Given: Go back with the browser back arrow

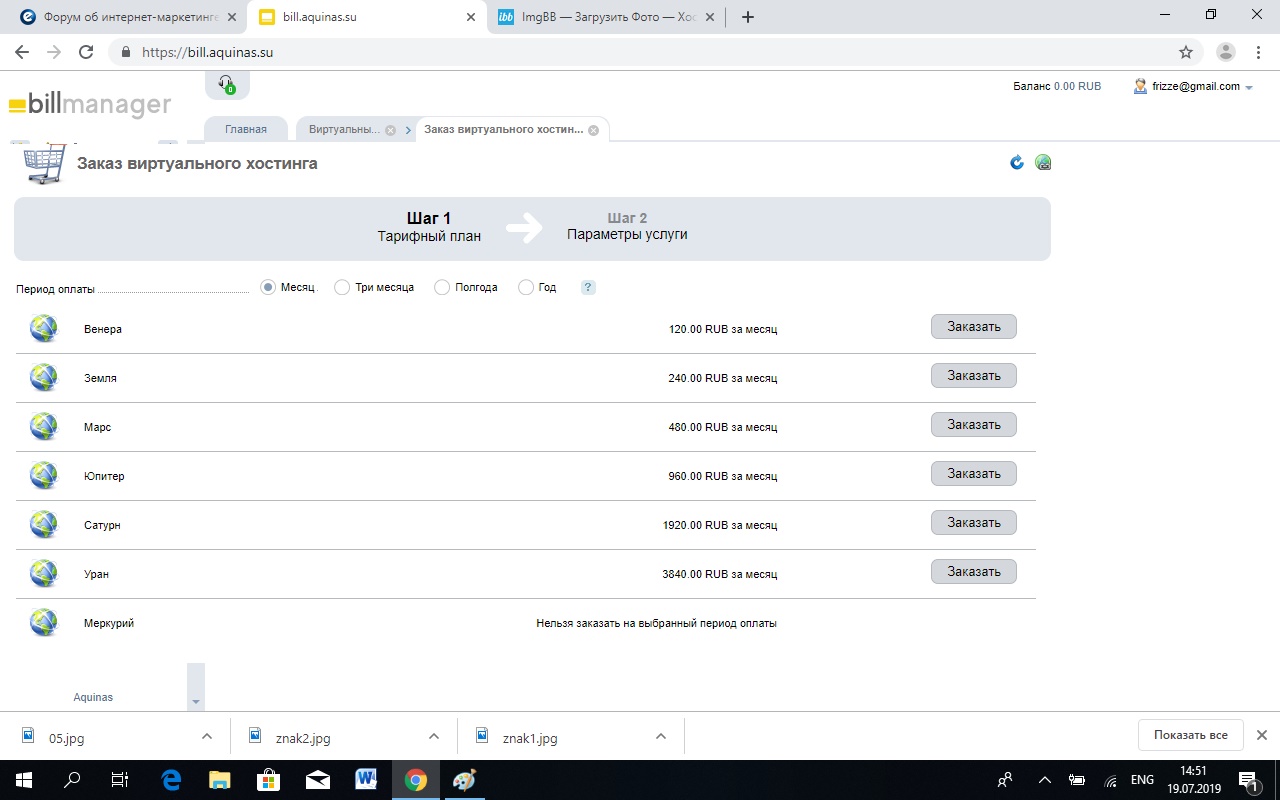Looking at the screenshot, I should click(x=22, y=52).
